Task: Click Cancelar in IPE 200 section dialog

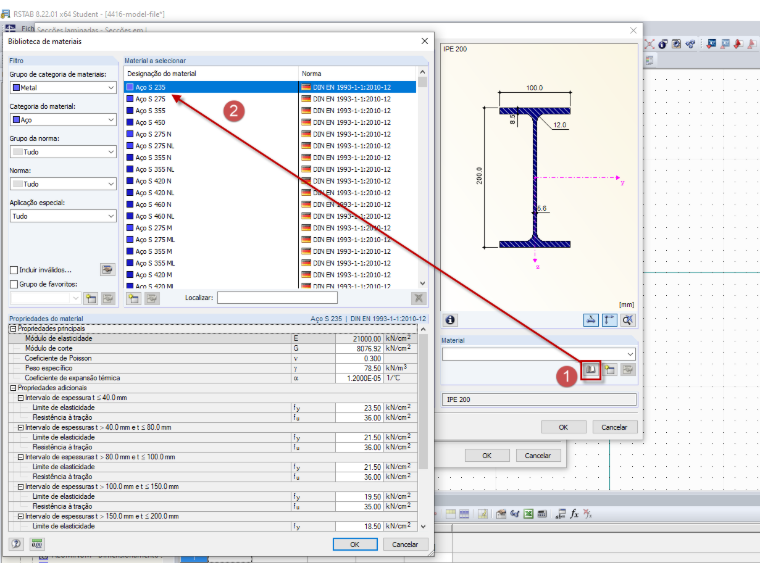Action: click(x=614, y=427)
